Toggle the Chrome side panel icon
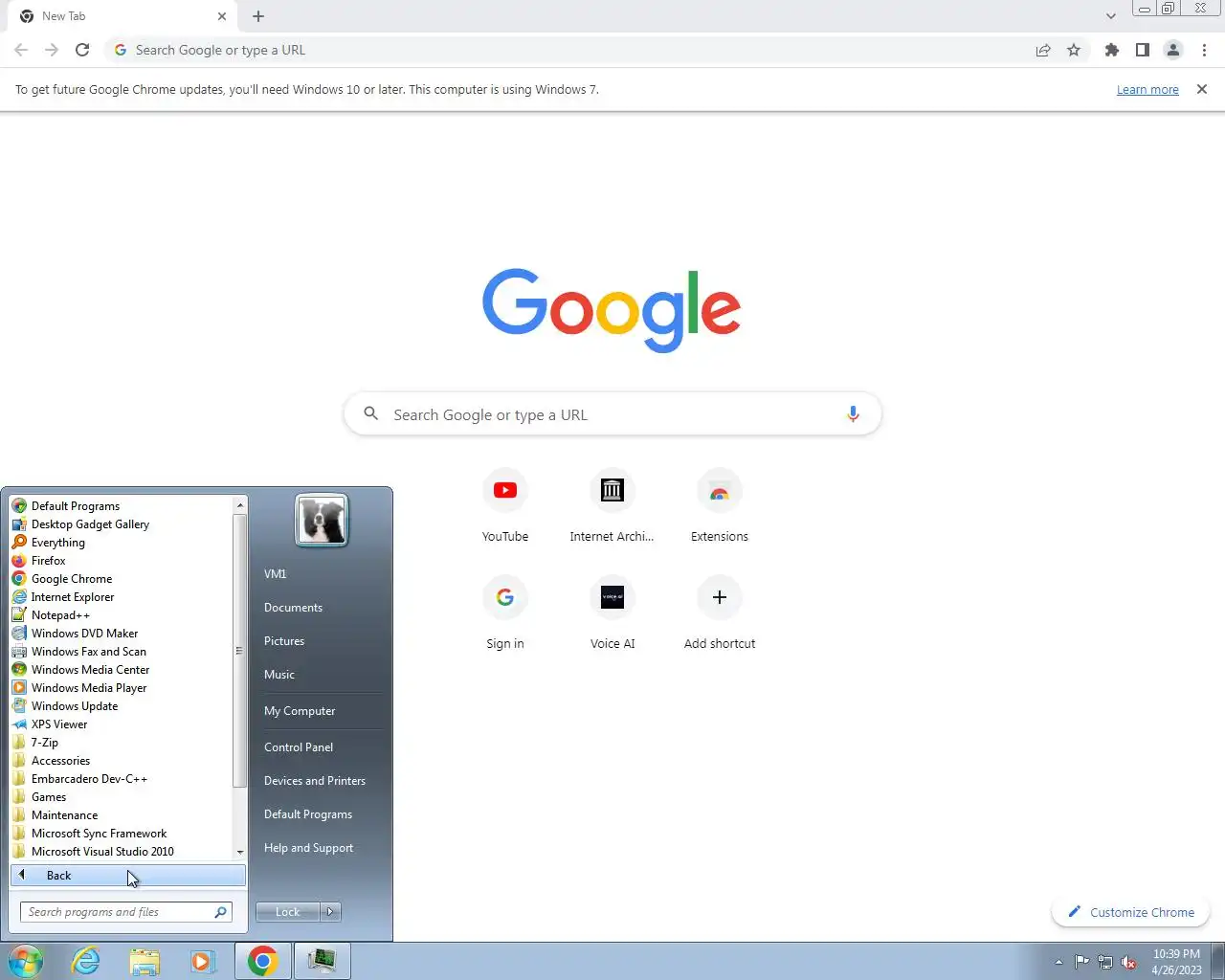This screenshot has width=1225, height=980. (x=1142, y=50)
